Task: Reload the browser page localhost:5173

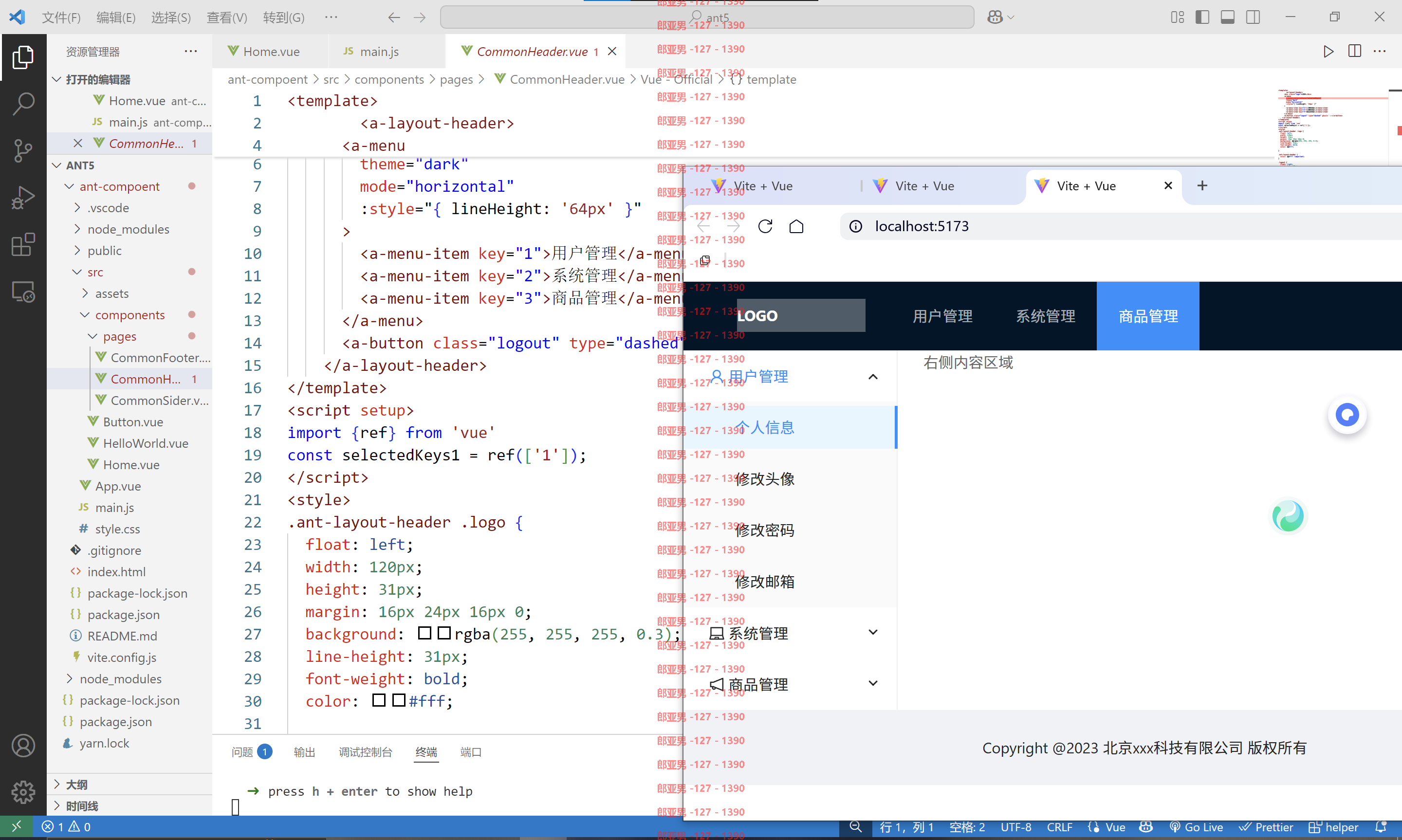Action: point(765,226)
